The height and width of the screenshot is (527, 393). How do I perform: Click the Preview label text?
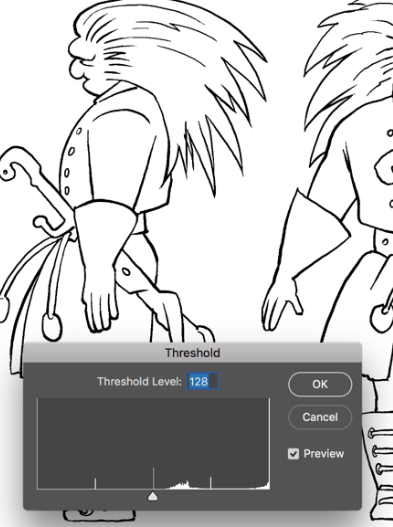click(x=323, y=454)
